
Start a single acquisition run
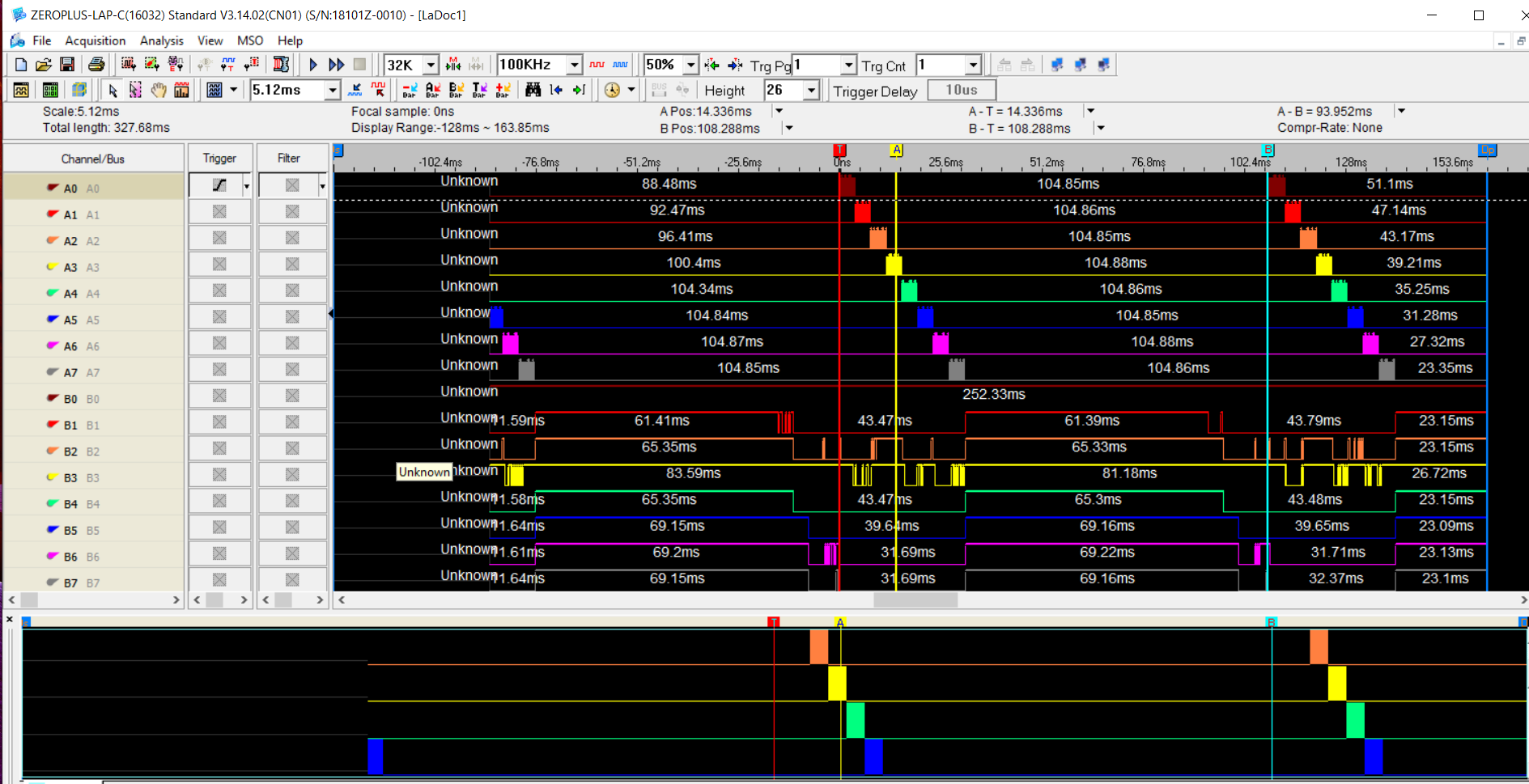point(313,65)
